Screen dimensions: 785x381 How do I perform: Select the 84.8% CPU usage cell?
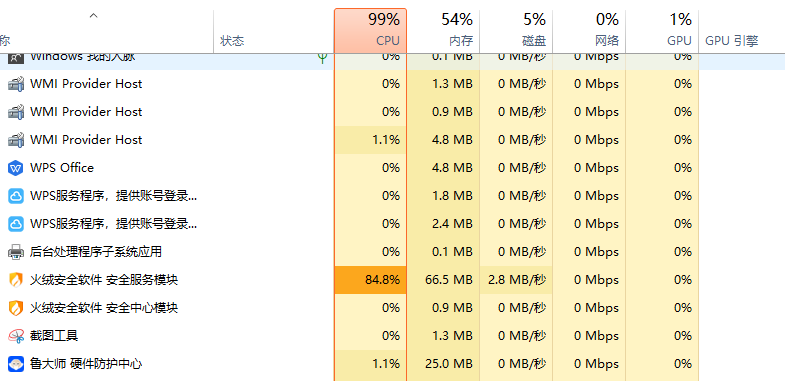pyautogui.click(x=370, y=279)
